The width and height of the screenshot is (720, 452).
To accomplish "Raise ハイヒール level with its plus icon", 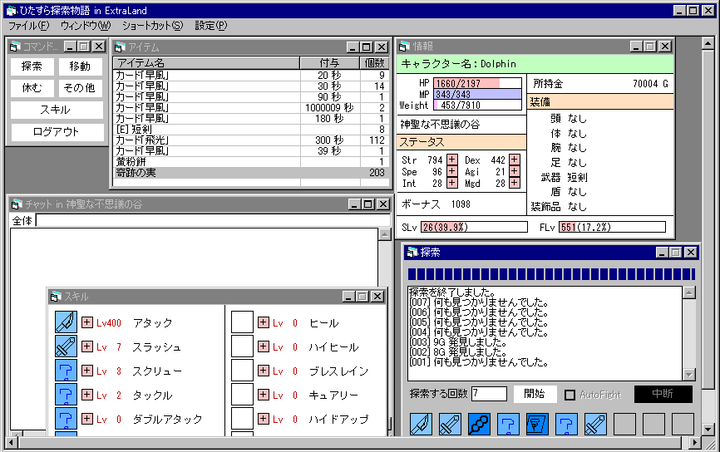I will click(263, 346).
